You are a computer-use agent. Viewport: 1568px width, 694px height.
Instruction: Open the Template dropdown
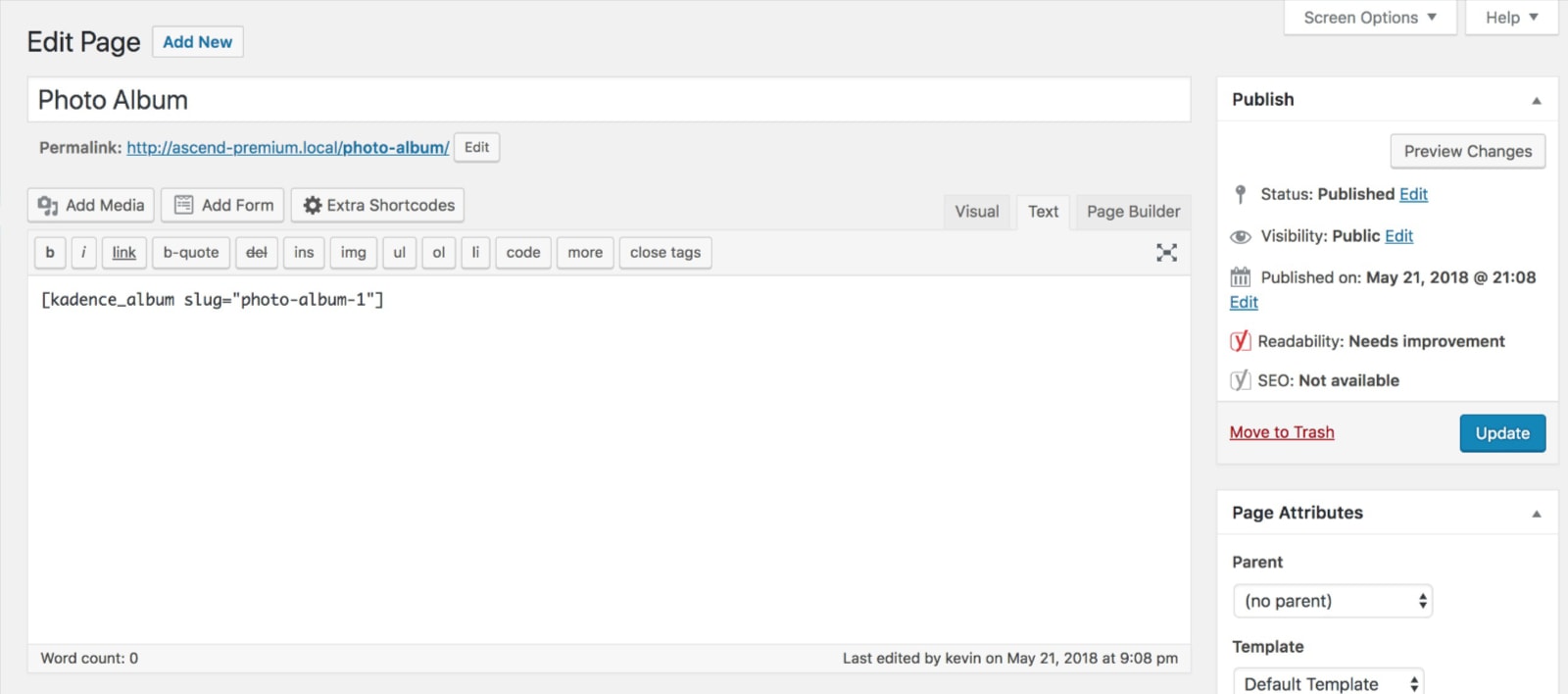[1328, 683]
